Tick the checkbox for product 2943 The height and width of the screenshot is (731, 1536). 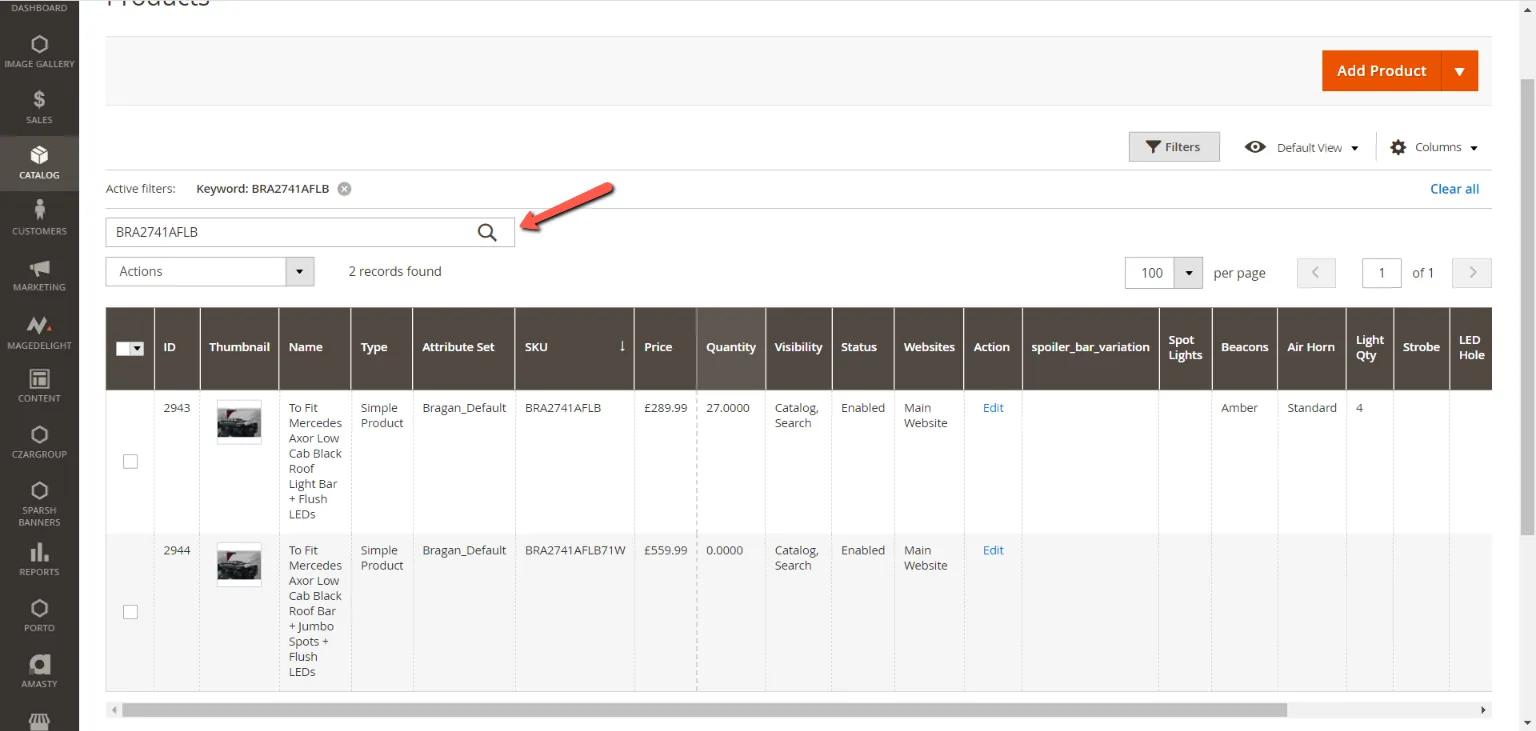(x=130, y=461)
